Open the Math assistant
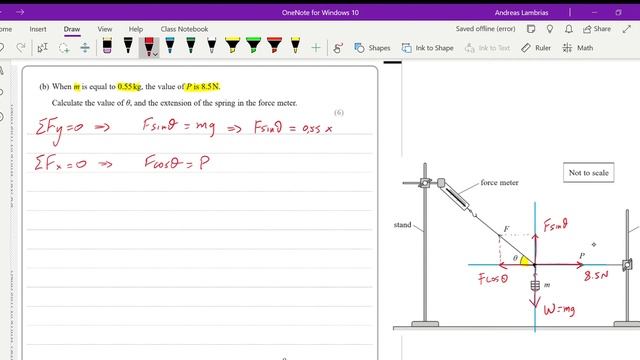This screenshot has width=640, height=360. pyautogui.click(x=578, y=48)
